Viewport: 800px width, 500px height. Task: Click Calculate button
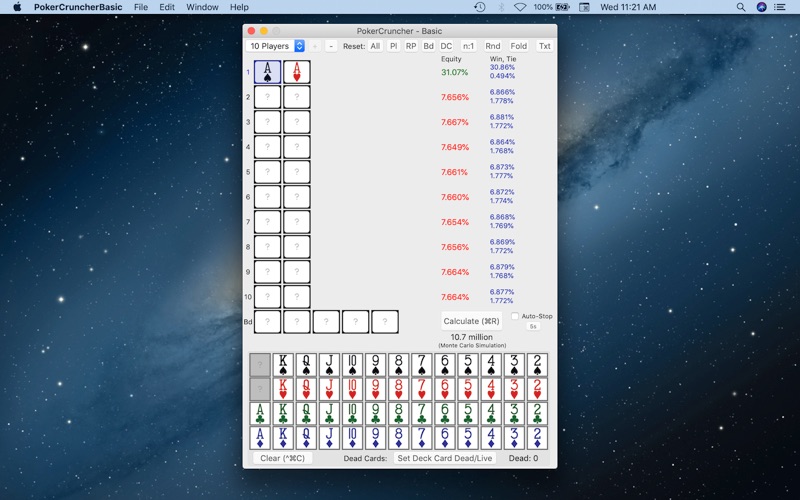click(x=471, y=321)
